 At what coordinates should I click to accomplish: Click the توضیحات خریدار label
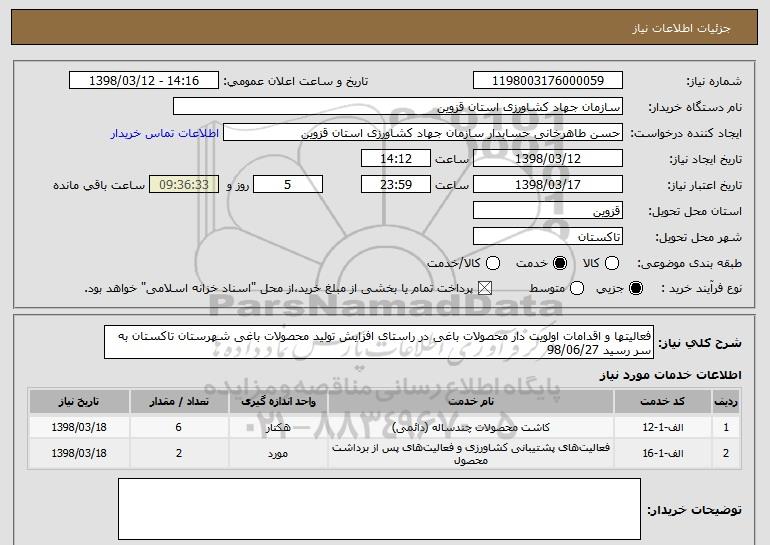click(694, 510)
